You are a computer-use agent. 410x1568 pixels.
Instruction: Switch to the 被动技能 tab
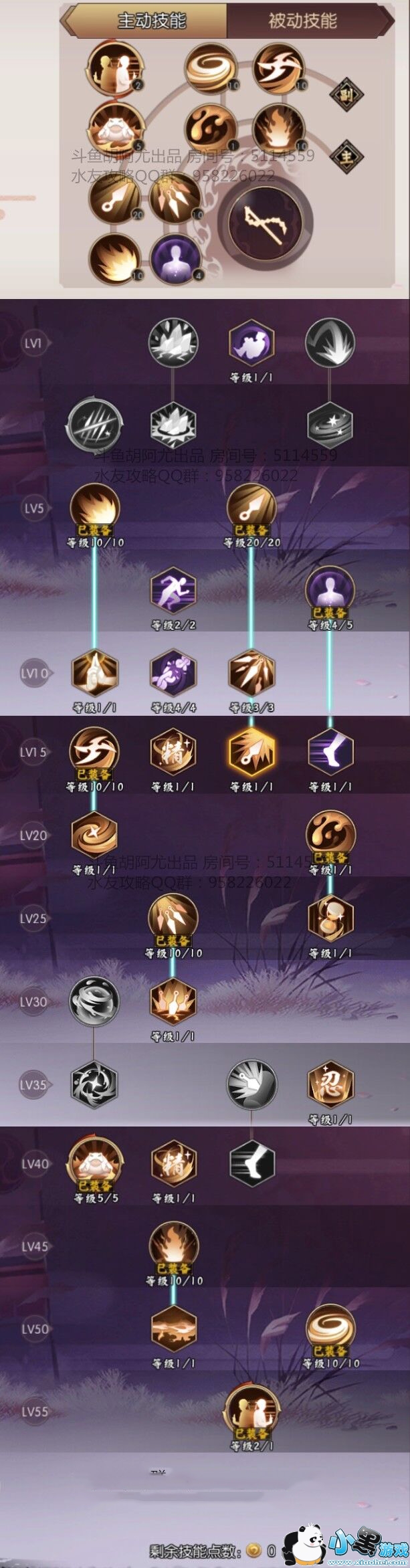(302, 21)
